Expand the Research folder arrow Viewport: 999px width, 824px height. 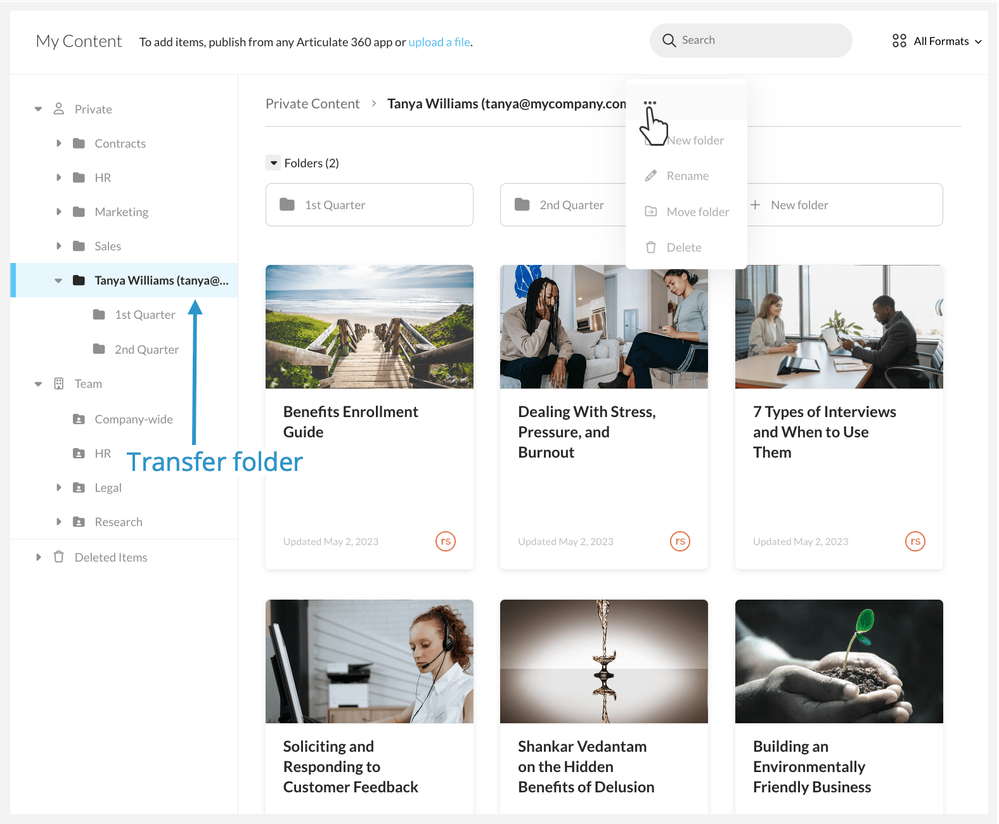click(59, 522)
